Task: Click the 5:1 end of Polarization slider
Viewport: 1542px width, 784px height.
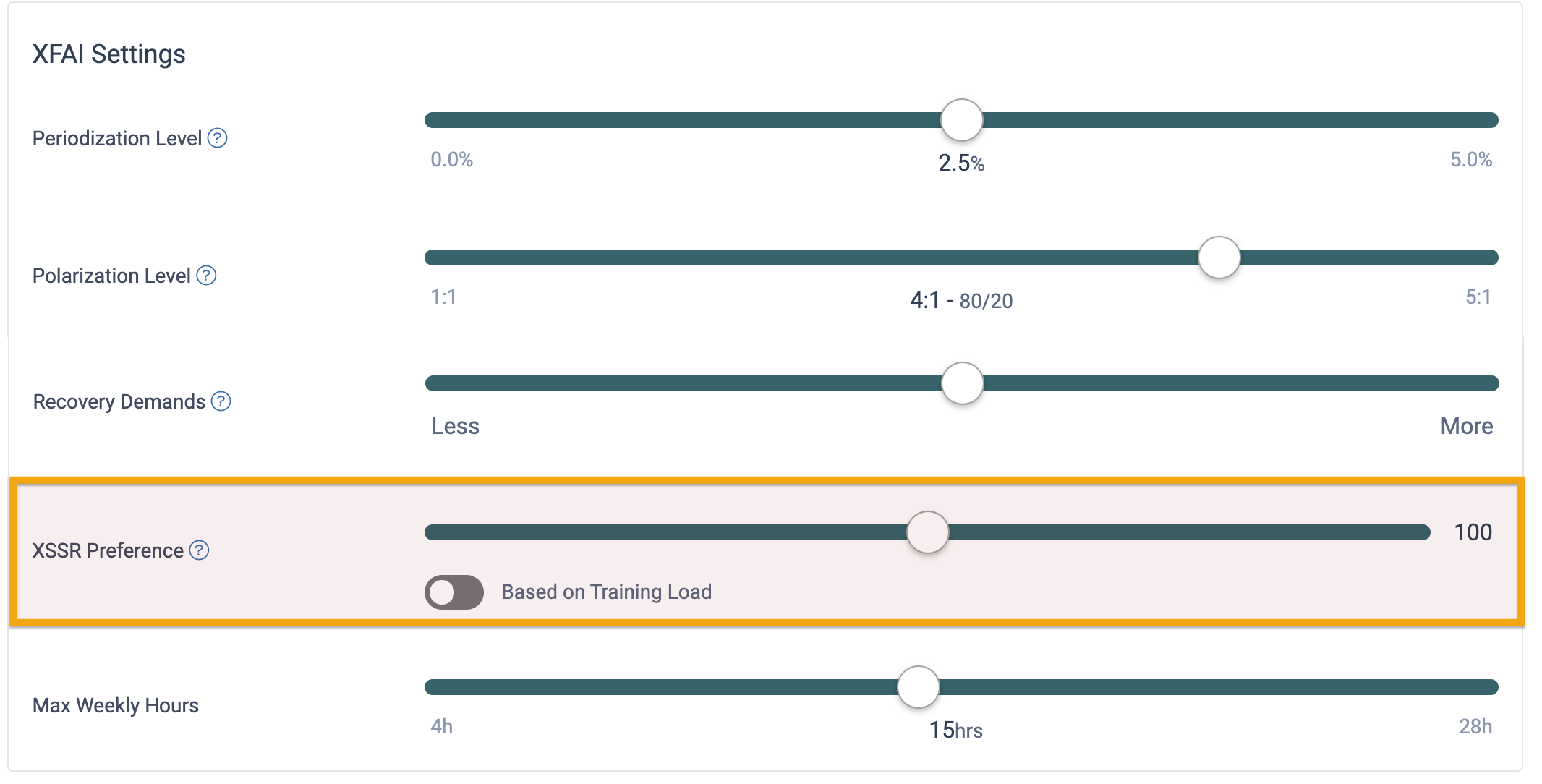Action: click(1491, 257)
